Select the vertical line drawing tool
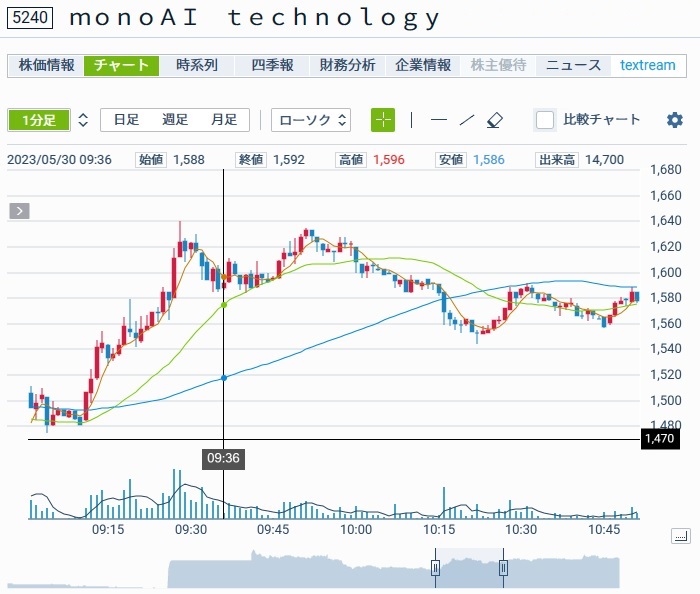This screenshot has width=700, height=594. tap(411, 120)
